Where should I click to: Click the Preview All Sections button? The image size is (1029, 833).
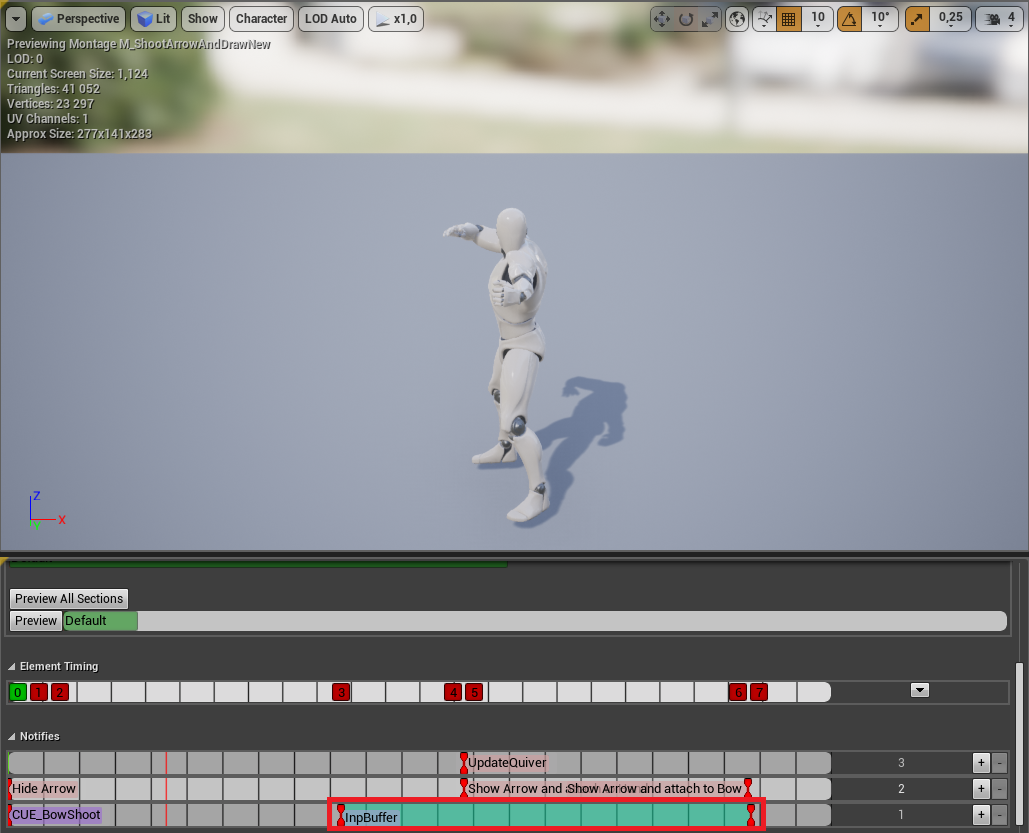[69, 599]
